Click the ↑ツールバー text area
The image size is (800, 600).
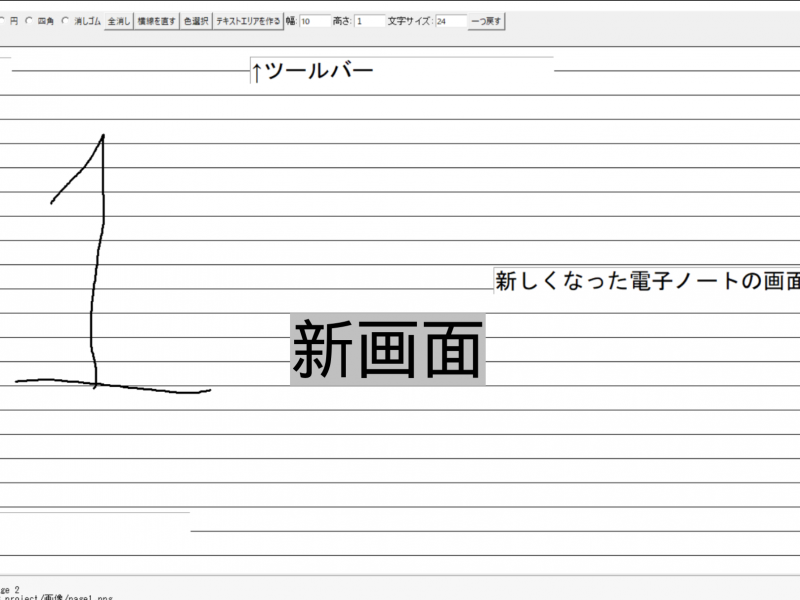tap(400, 71)
